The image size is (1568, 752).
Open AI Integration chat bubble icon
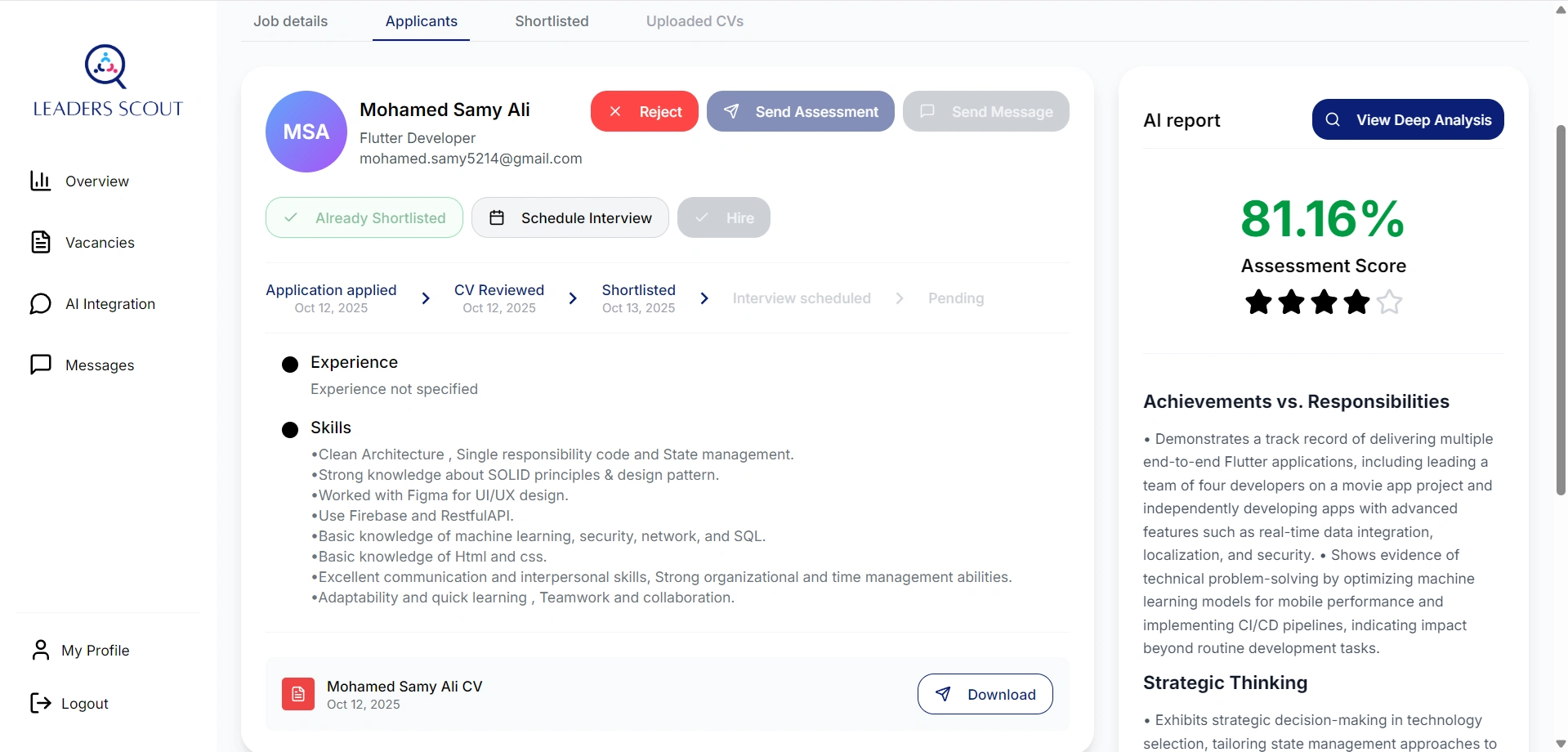(x=40, y=304)
